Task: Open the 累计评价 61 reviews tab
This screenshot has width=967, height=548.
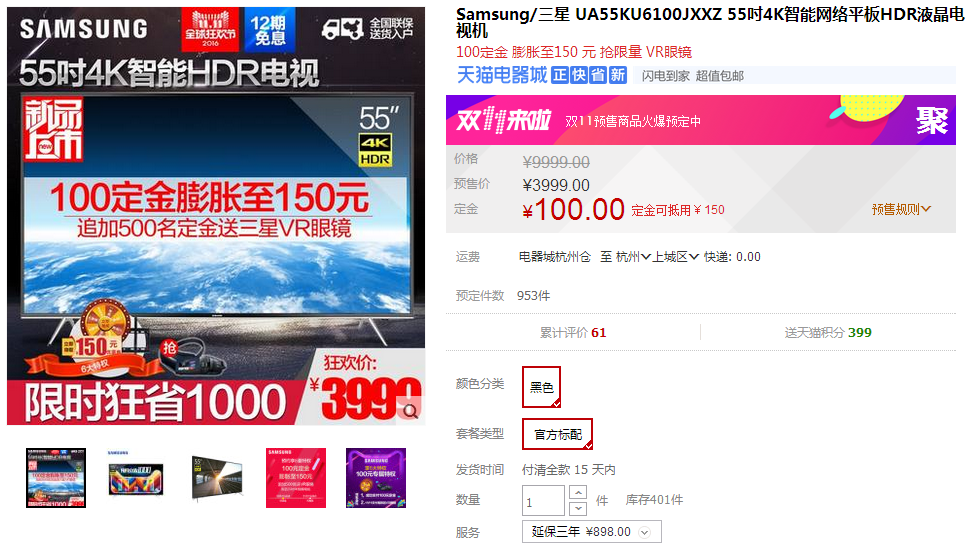Action: coord(573,333)
